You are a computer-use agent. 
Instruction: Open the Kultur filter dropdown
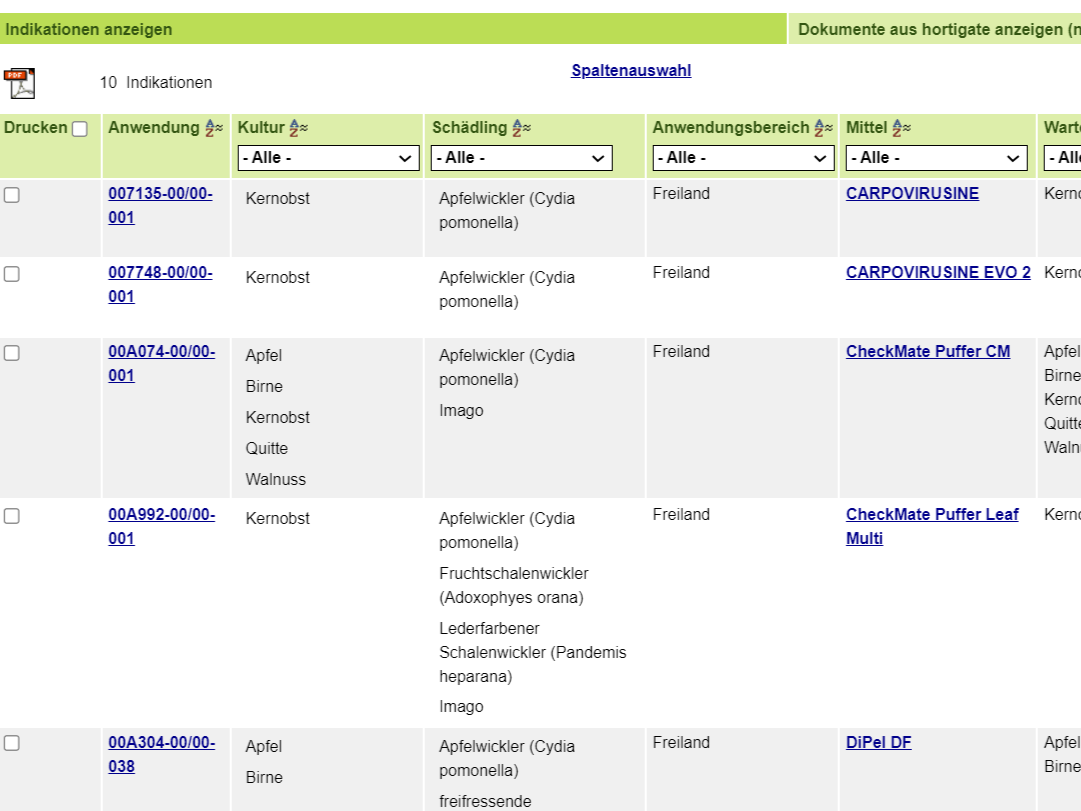pyautogui.click(x=328, y=158)
